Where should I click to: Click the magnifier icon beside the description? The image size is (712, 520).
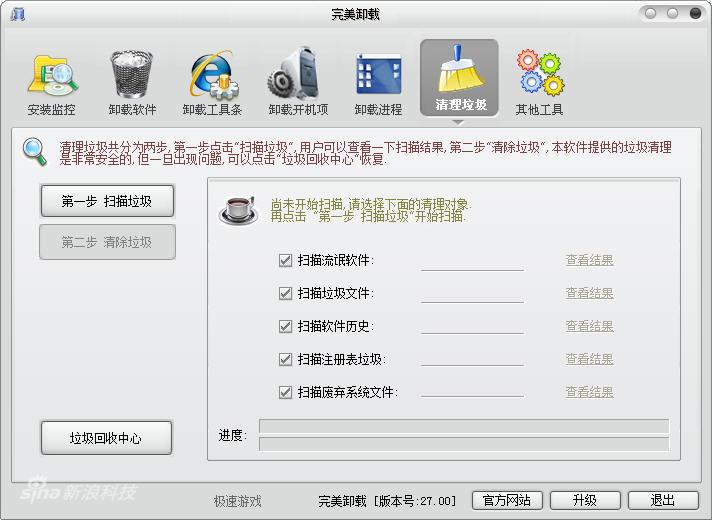pyautogui.click(x=35, y=152)
